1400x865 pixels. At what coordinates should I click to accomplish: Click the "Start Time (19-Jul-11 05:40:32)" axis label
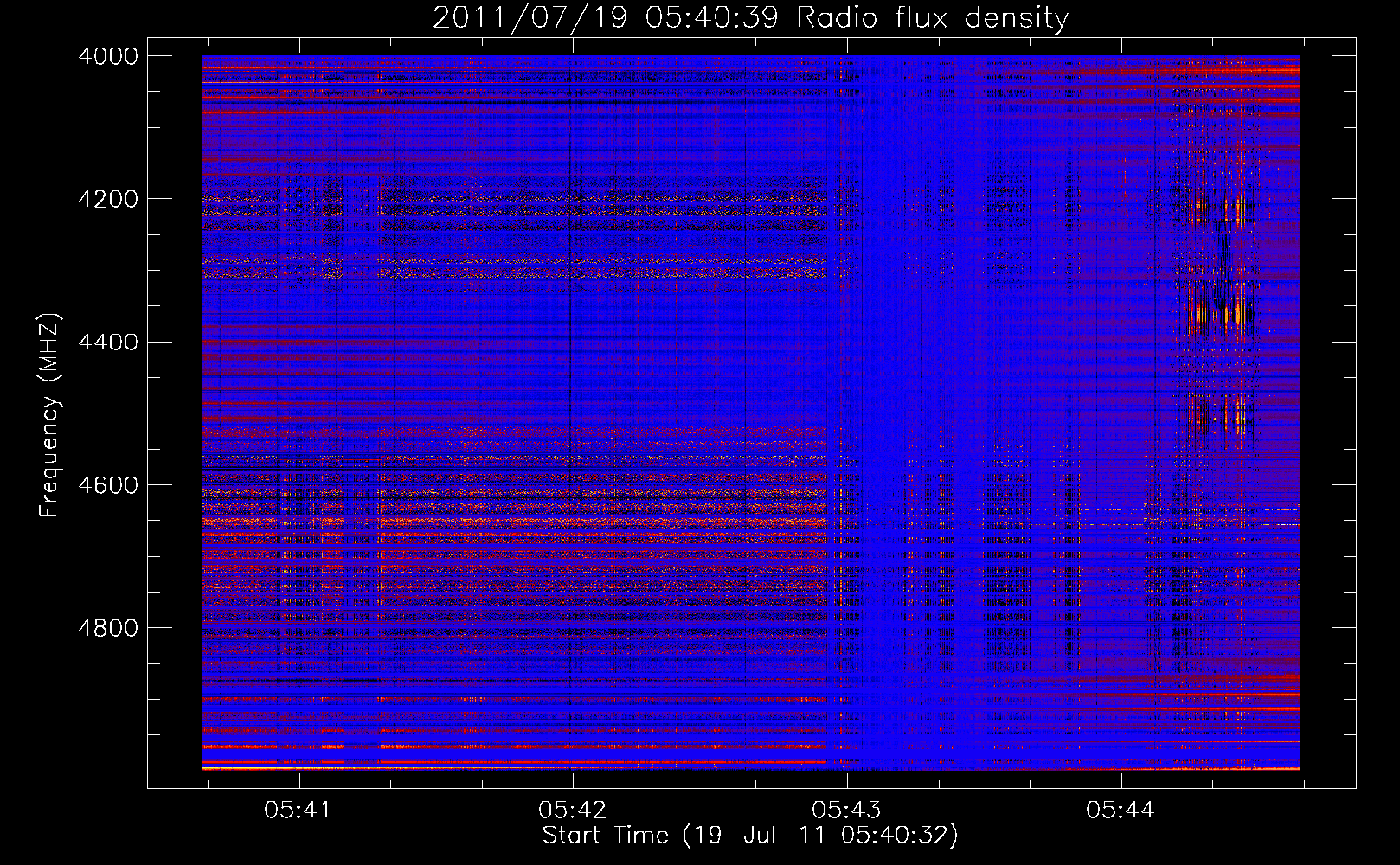click(750, 836)
